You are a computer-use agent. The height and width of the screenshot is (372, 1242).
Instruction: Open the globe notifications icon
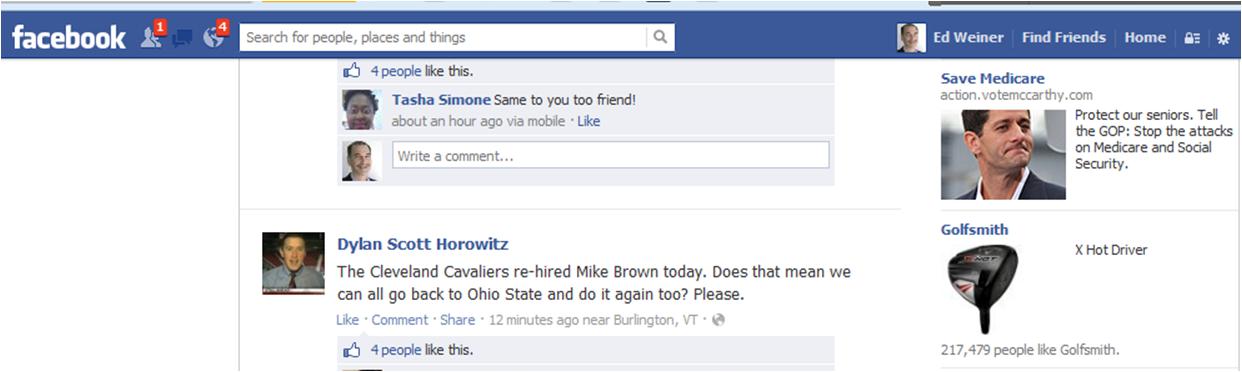click(x=214, y=37)
